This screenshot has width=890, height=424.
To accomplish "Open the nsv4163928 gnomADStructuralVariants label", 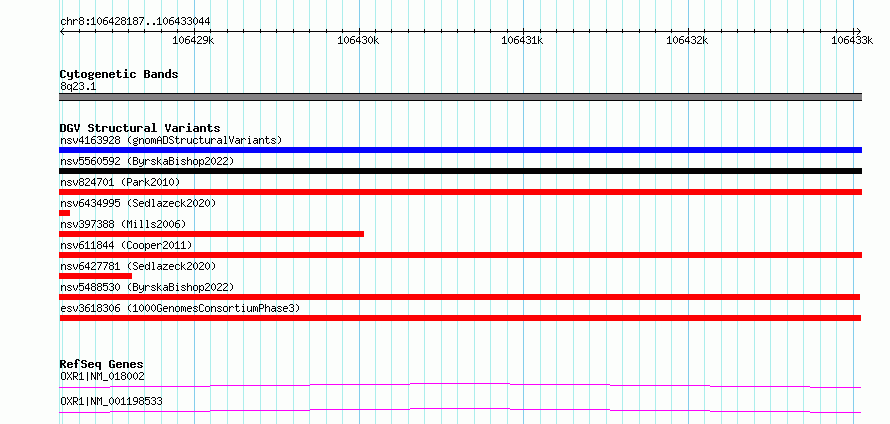I will (171, 140).
